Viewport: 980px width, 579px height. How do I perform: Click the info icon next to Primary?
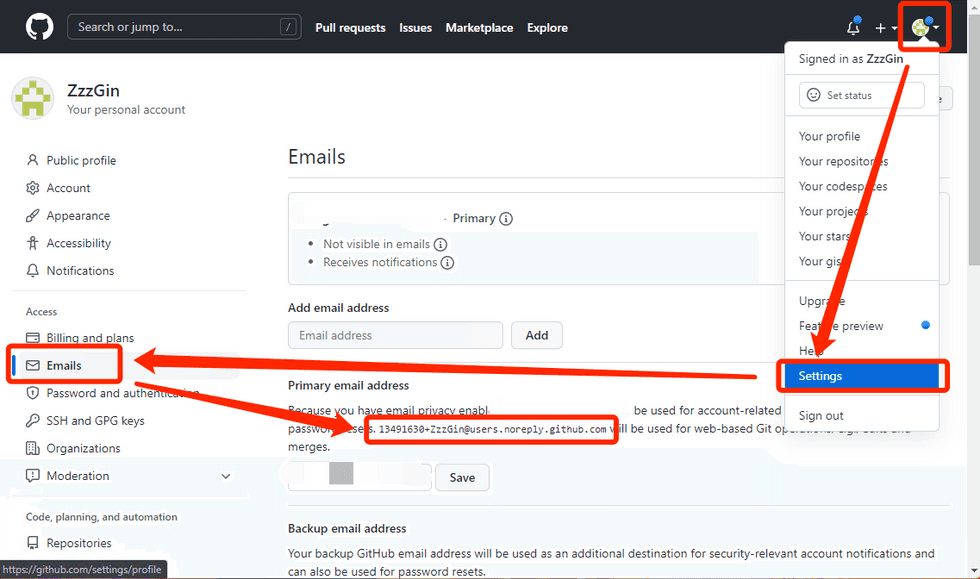click(506, 218)
